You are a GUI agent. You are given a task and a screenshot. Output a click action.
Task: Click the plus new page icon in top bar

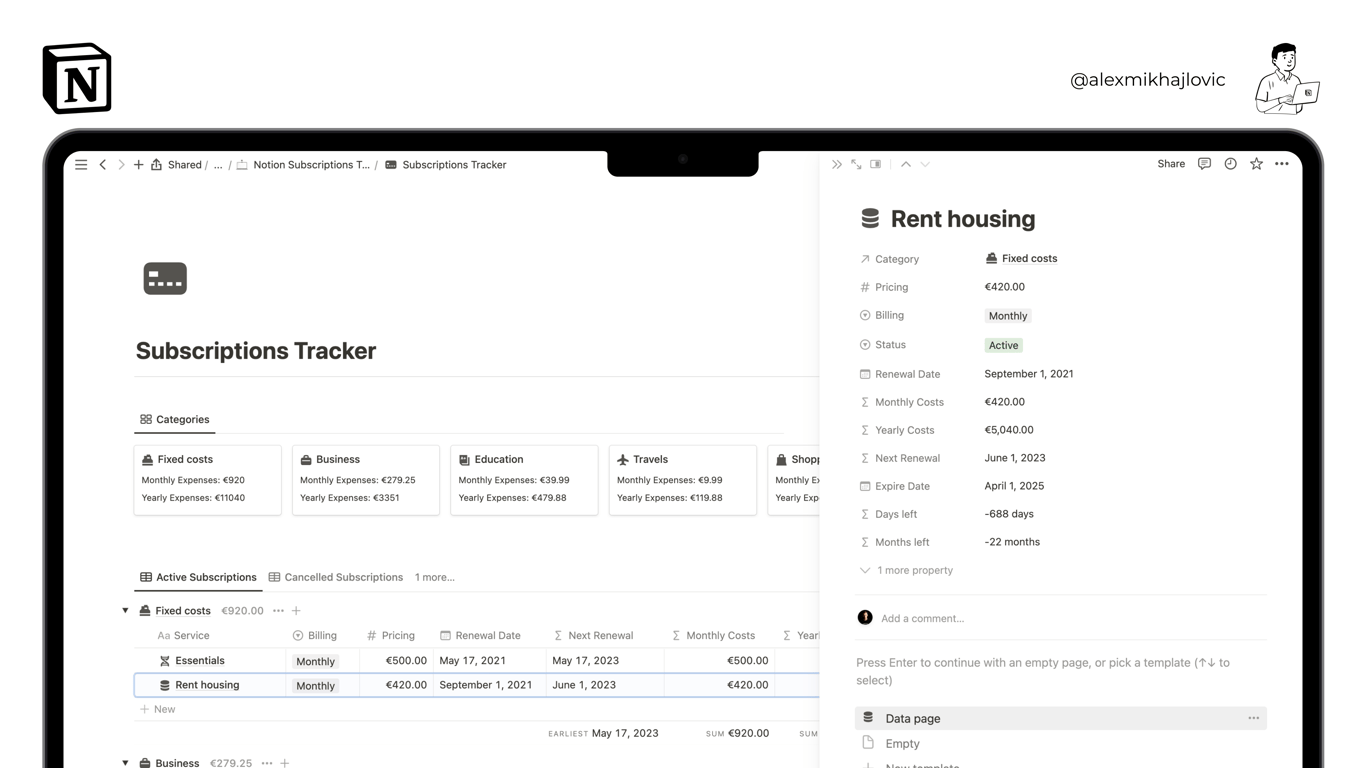click(x=139, y=165)
